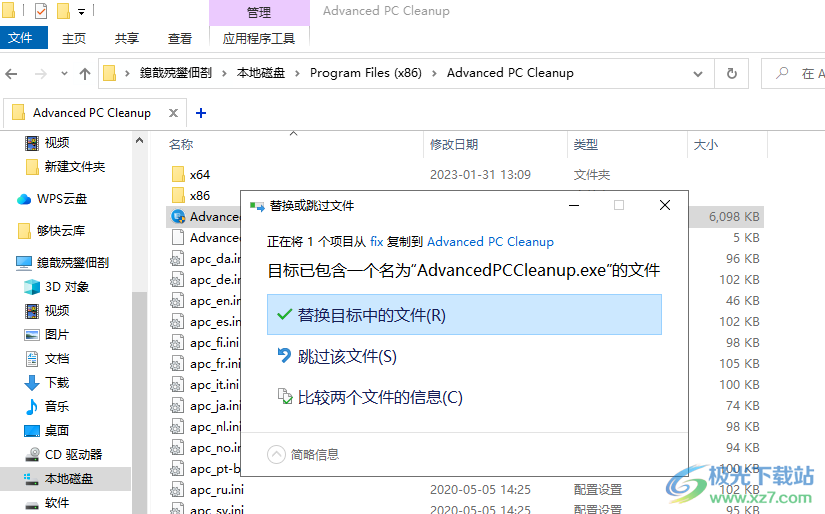Open 桌面 in sidebar
825x514 pixels.
(57, 430)
